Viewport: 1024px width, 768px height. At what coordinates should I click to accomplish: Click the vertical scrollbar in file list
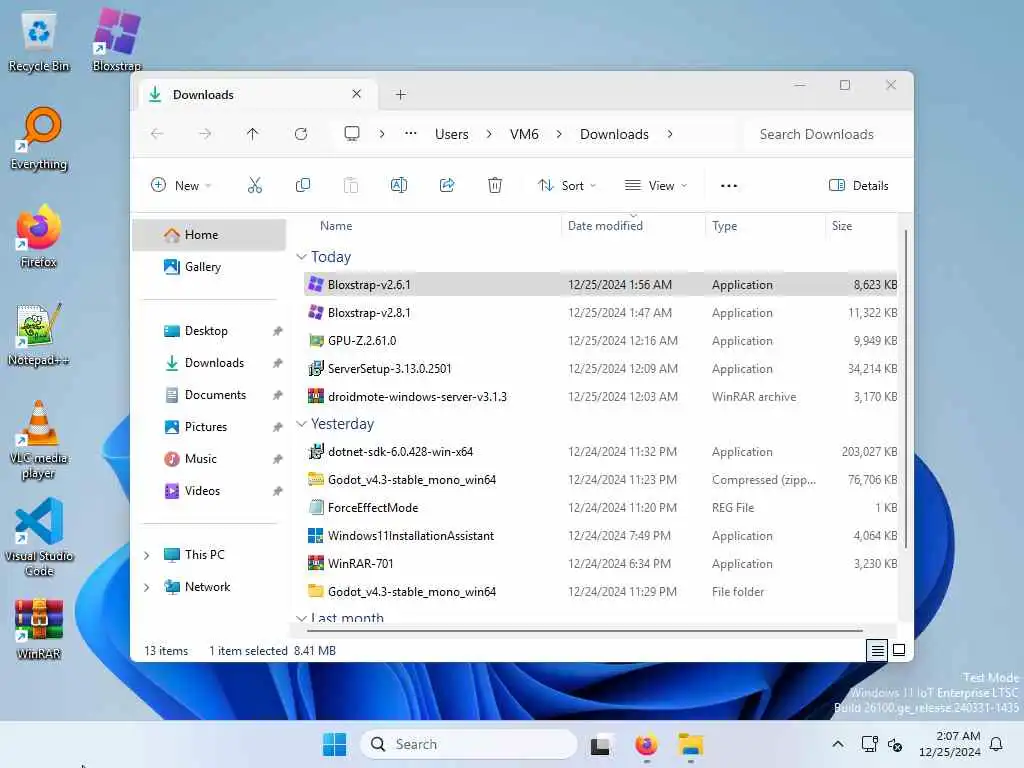pos(905,389)
